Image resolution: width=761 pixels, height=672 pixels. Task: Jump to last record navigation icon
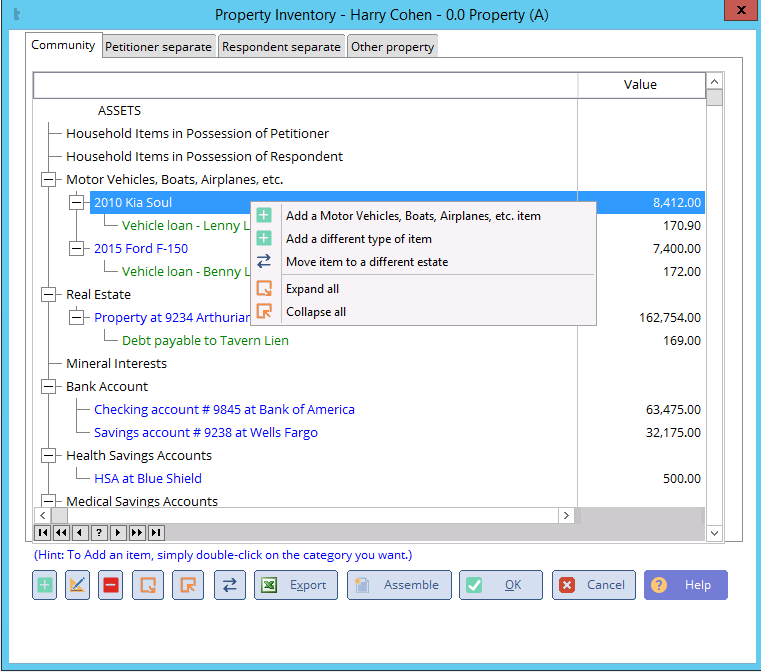pos(156,533)
